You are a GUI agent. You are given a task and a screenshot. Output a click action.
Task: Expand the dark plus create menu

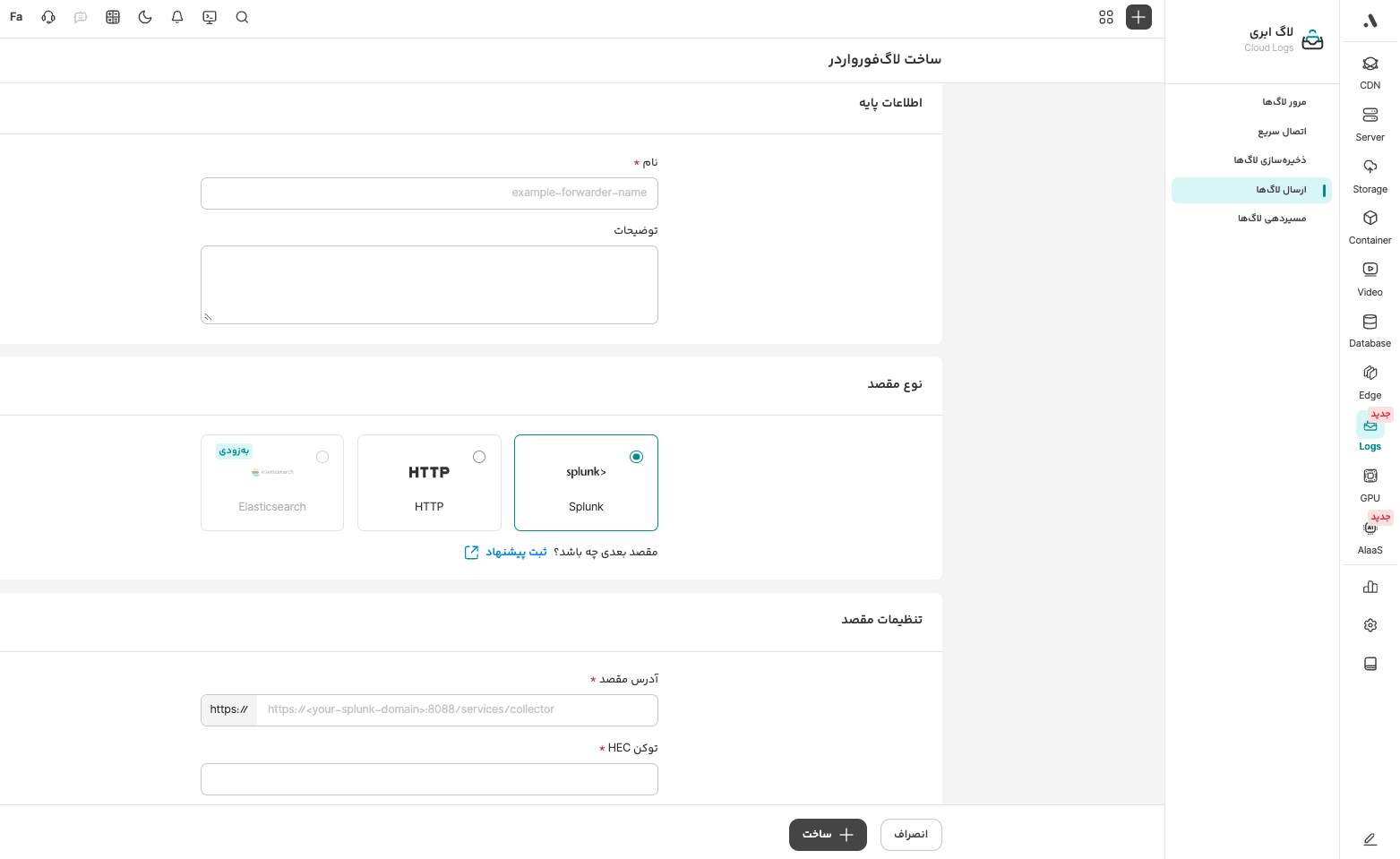click(x=1138, y=17)
